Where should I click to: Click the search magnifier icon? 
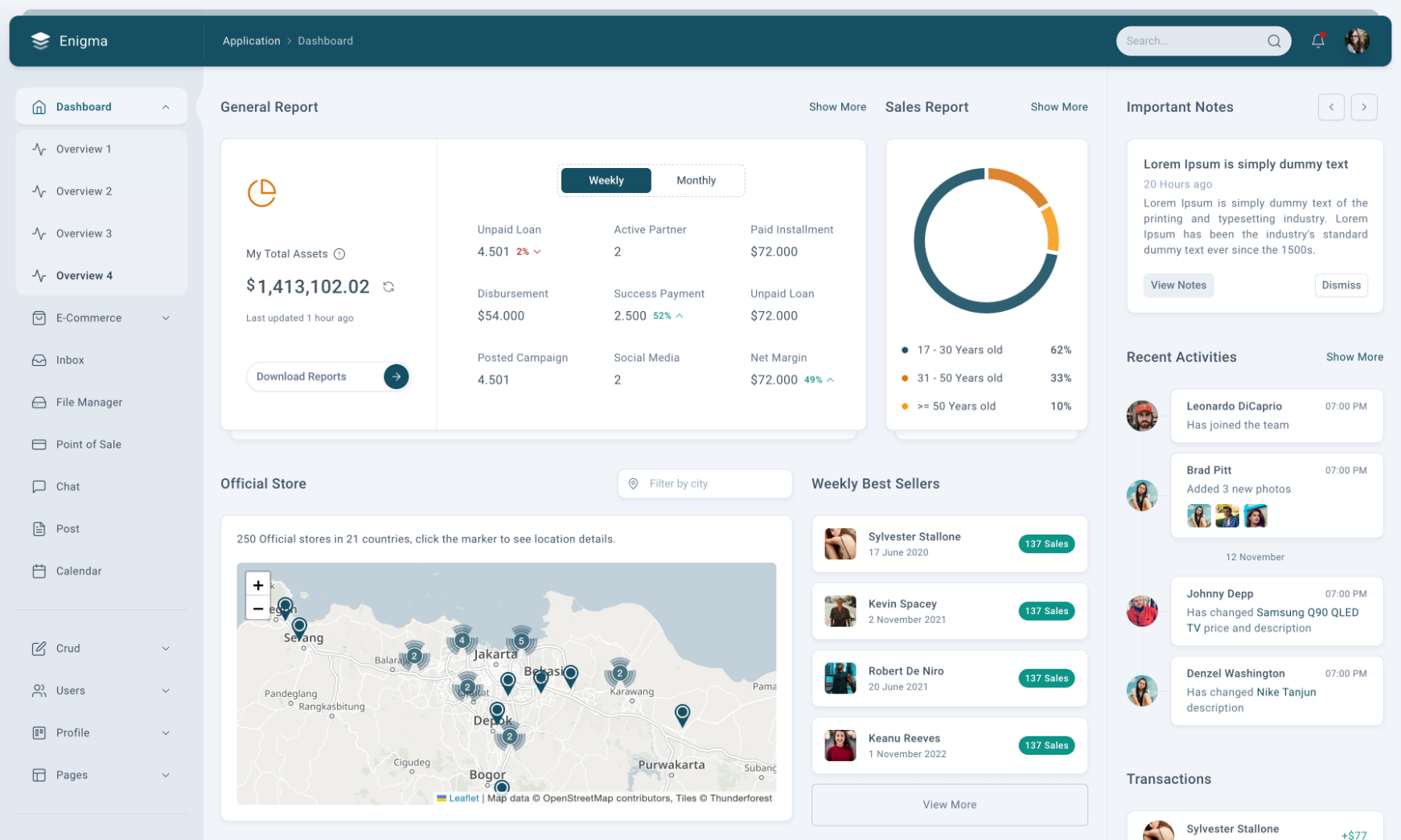click(1274, 40)
